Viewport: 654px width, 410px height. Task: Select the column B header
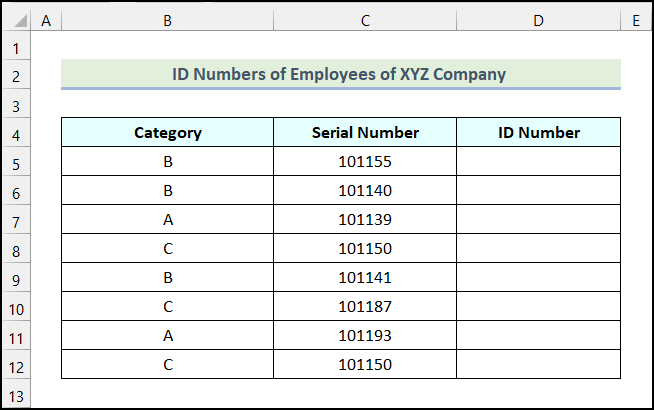click(167, 19)
